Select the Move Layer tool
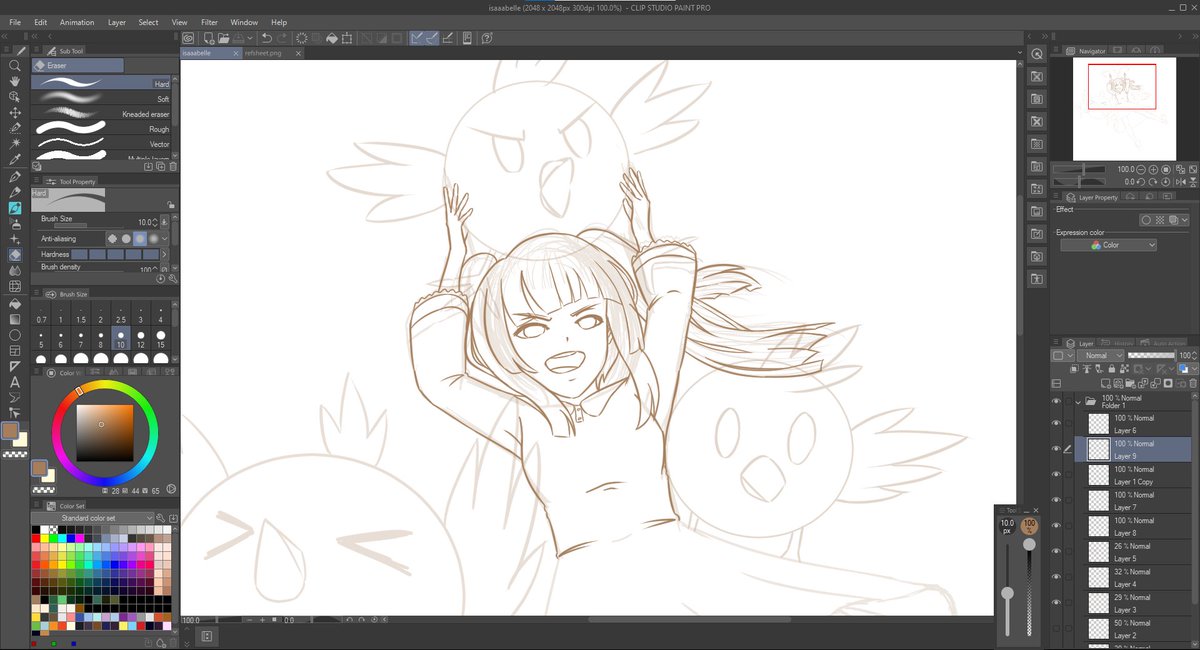Screen dimensions: 1200x650 [15, 112]
